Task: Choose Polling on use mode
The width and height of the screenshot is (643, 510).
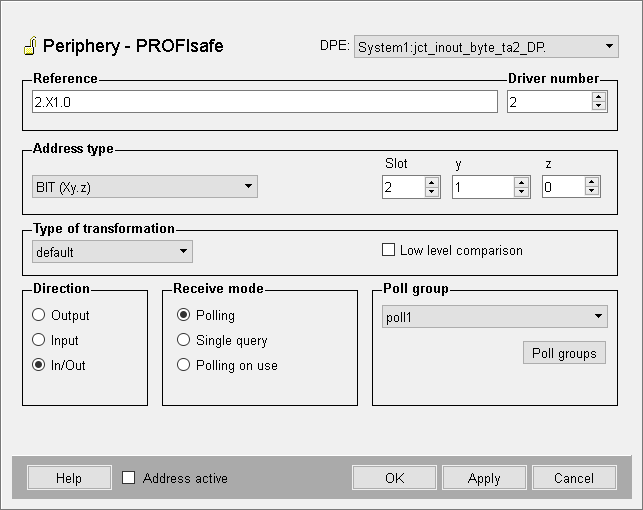Action: click(x=183, y=365)
